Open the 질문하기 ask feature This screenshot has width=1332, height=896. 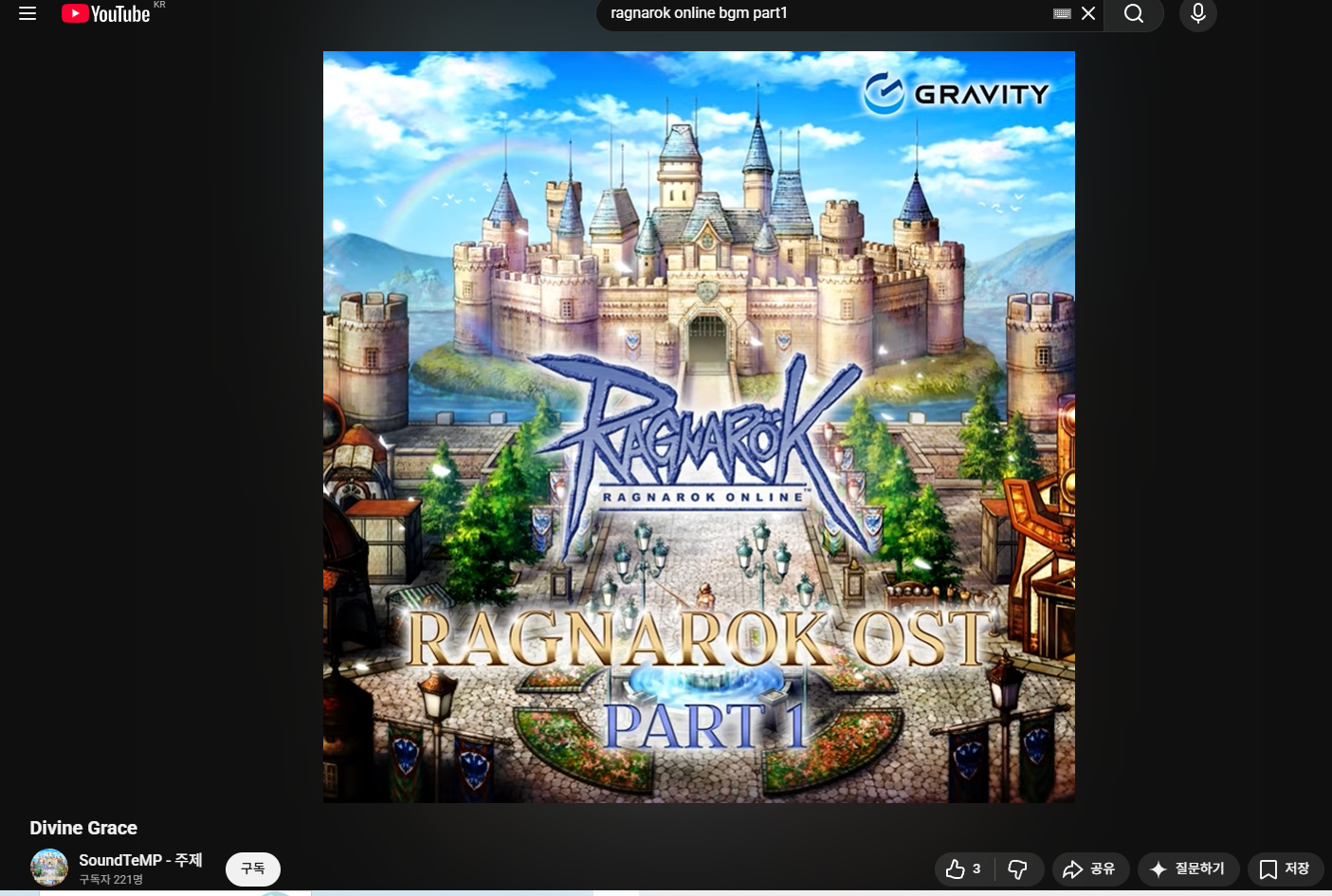click(1187, 869)
